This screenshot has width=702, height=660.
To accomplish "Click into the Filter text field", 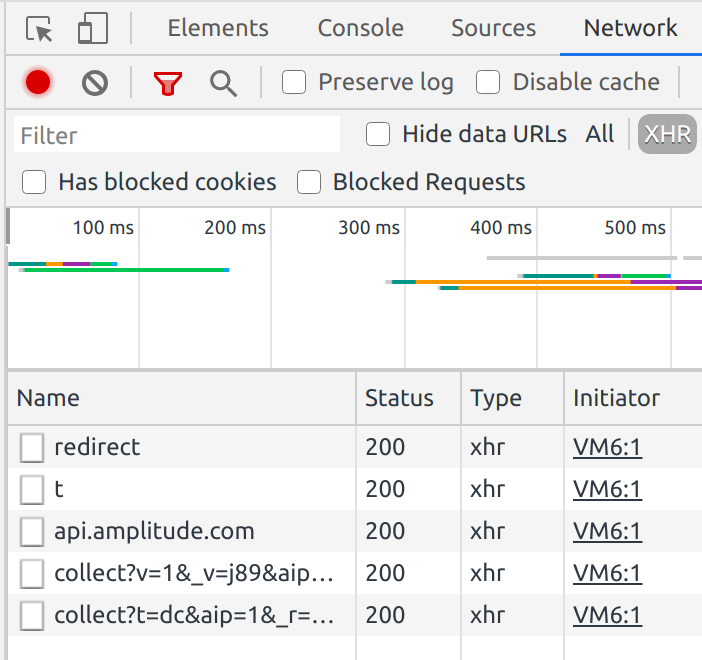I will click(x=178, y=135).
